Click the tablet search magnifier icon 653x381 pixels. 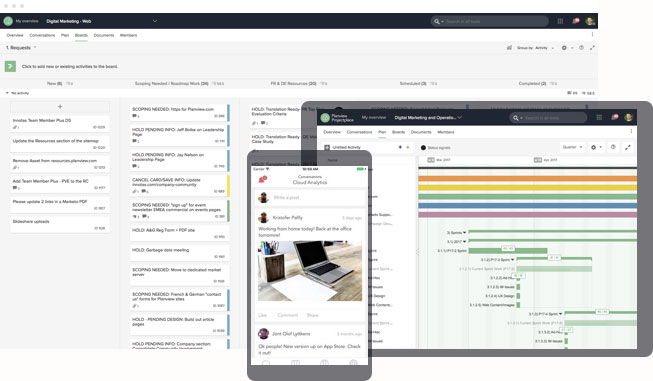[x=516, y=118]
